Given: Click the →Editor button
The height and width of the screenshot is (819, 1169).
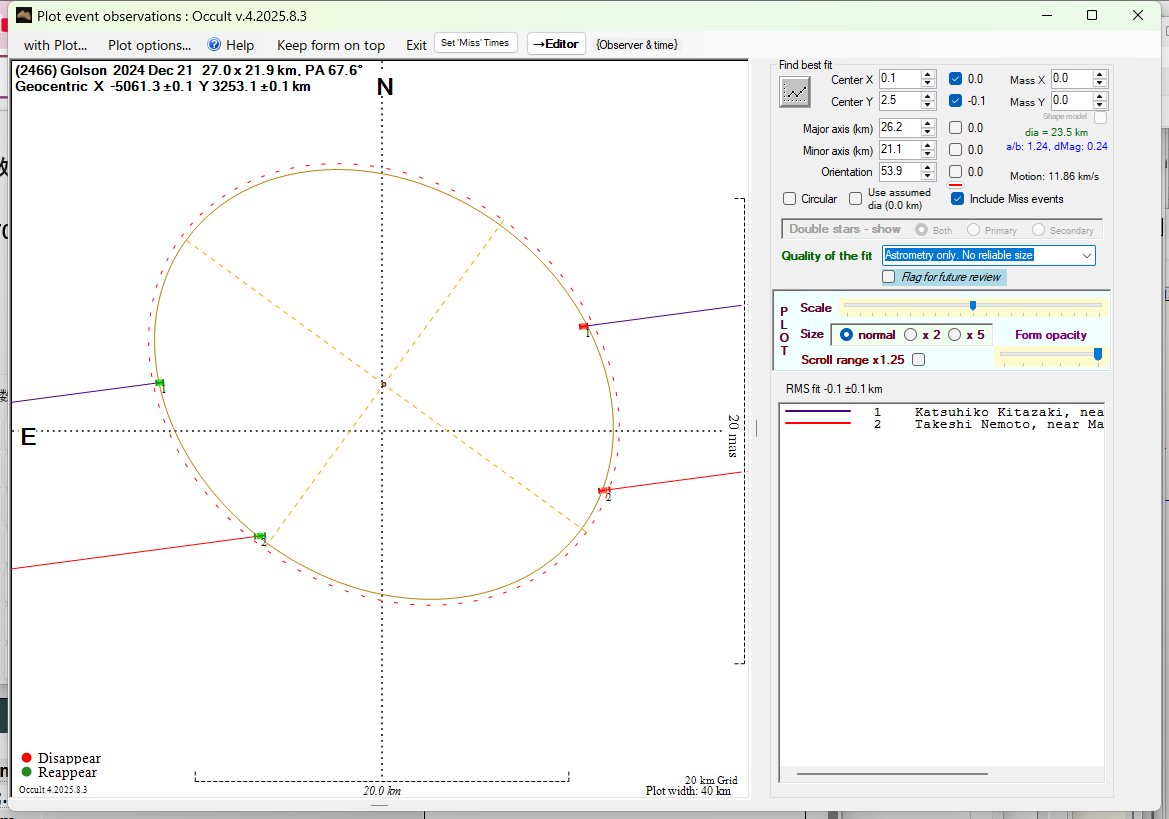Looking at the screenshot, I should click(556, 44).
